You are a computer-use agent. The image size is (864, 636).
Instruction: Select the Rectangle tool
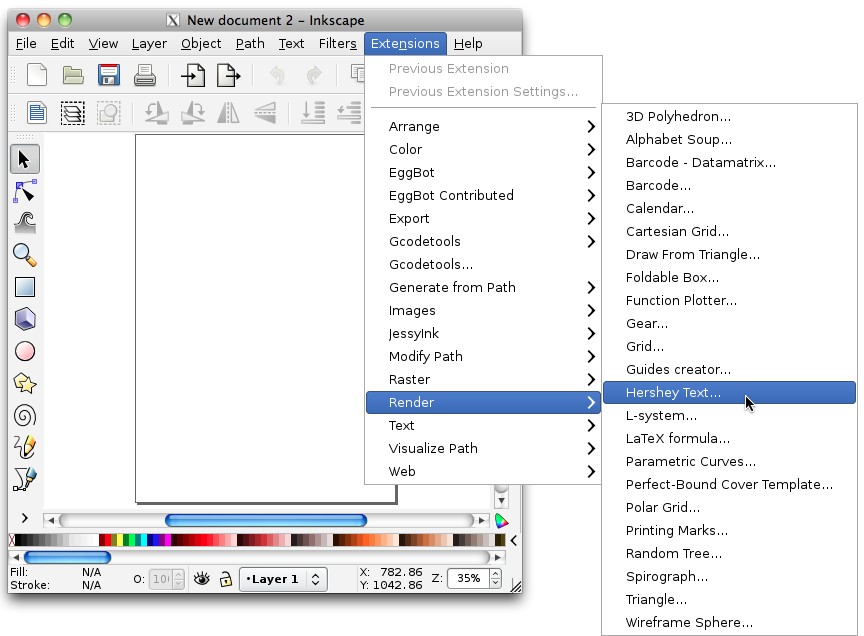coord(25,287)
